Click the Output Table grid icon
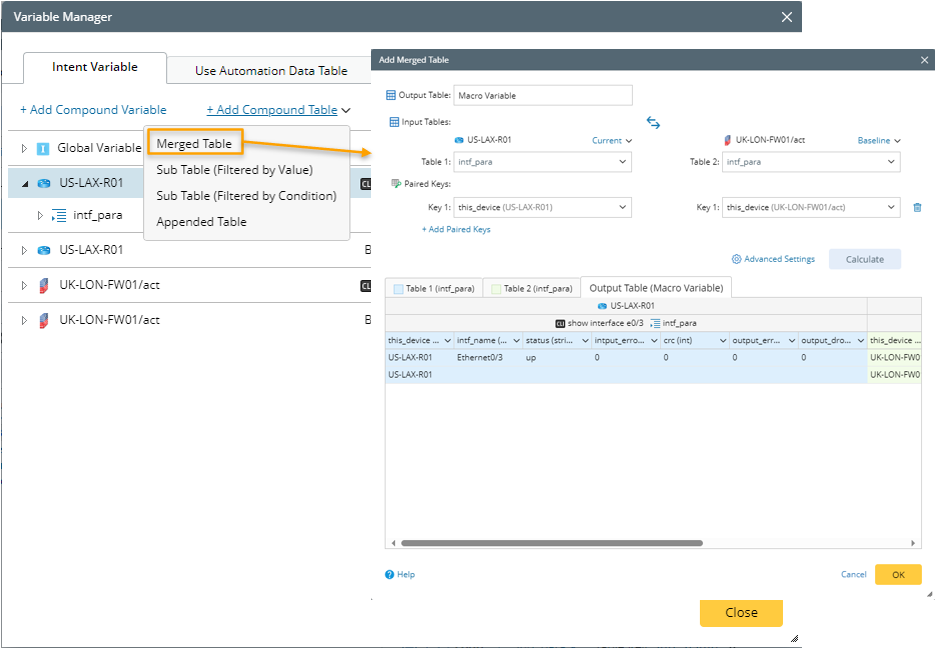936x650 pixels. [x=391, y=95]
